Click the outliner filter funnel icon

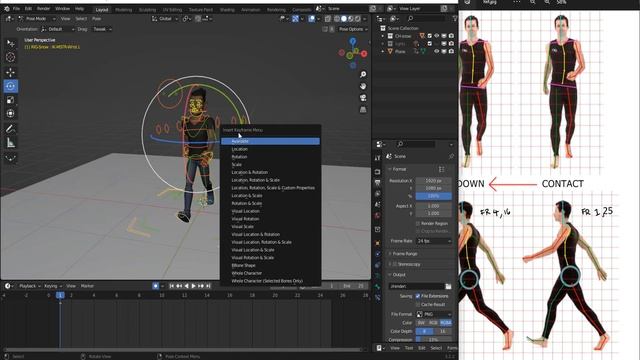(x=455, y=18)
